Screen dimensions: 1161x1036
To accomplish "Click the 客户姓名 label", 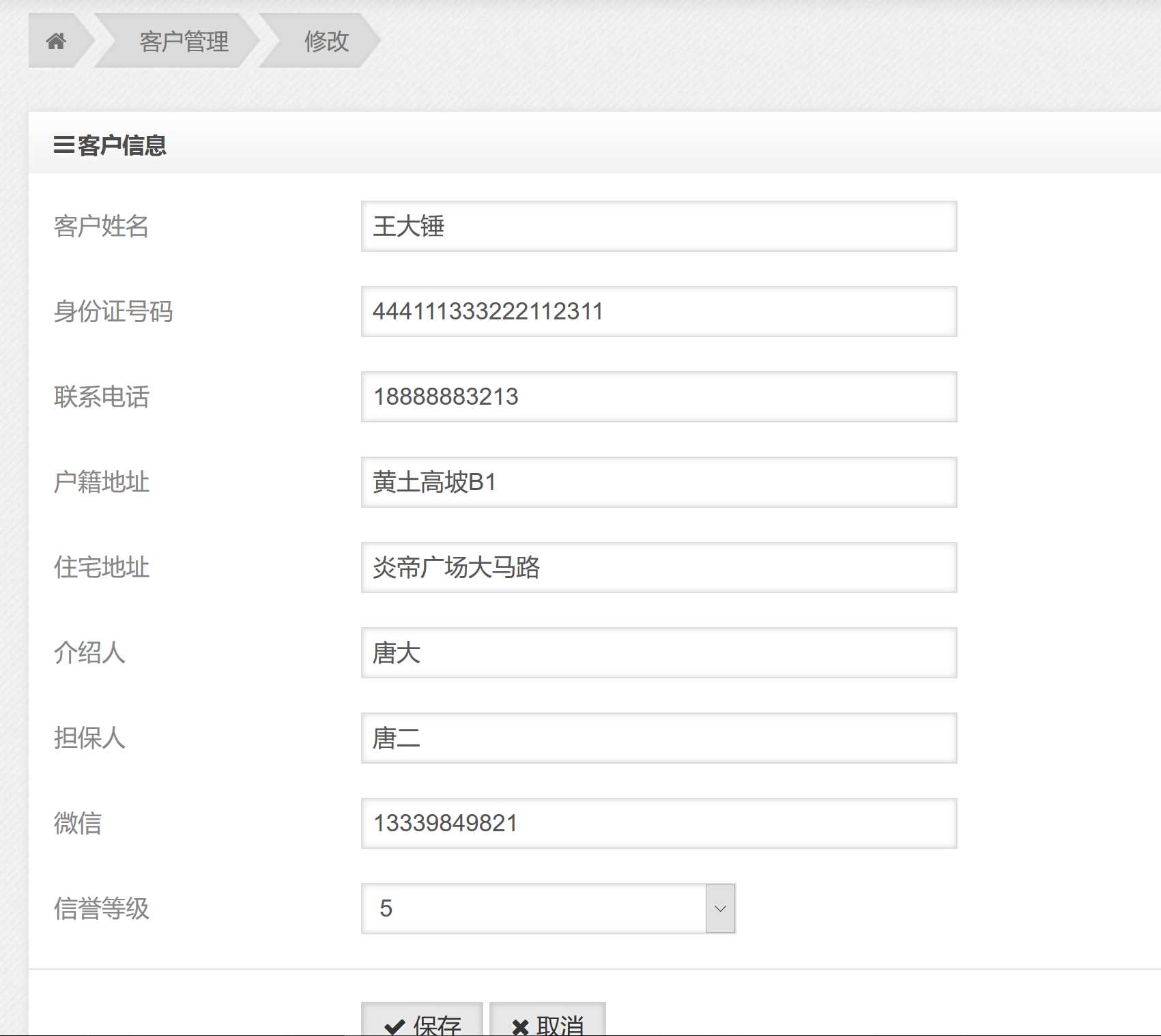I will 101,226.
